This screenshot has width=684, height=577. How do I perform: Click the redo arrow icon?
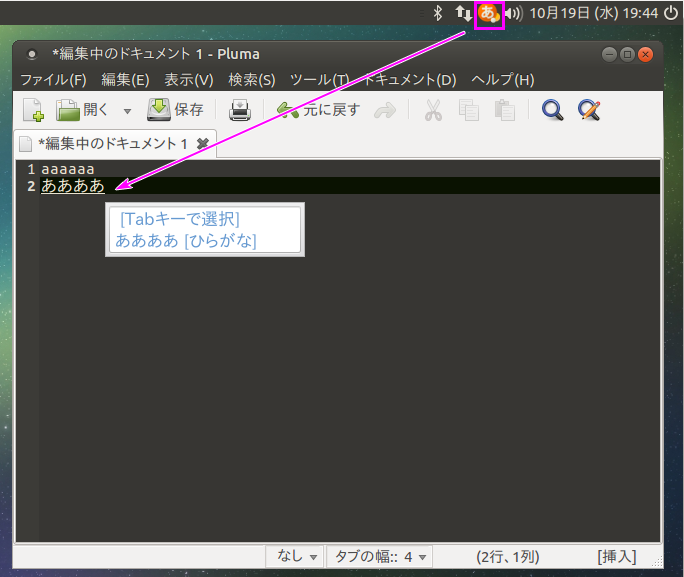pos(385,111)
